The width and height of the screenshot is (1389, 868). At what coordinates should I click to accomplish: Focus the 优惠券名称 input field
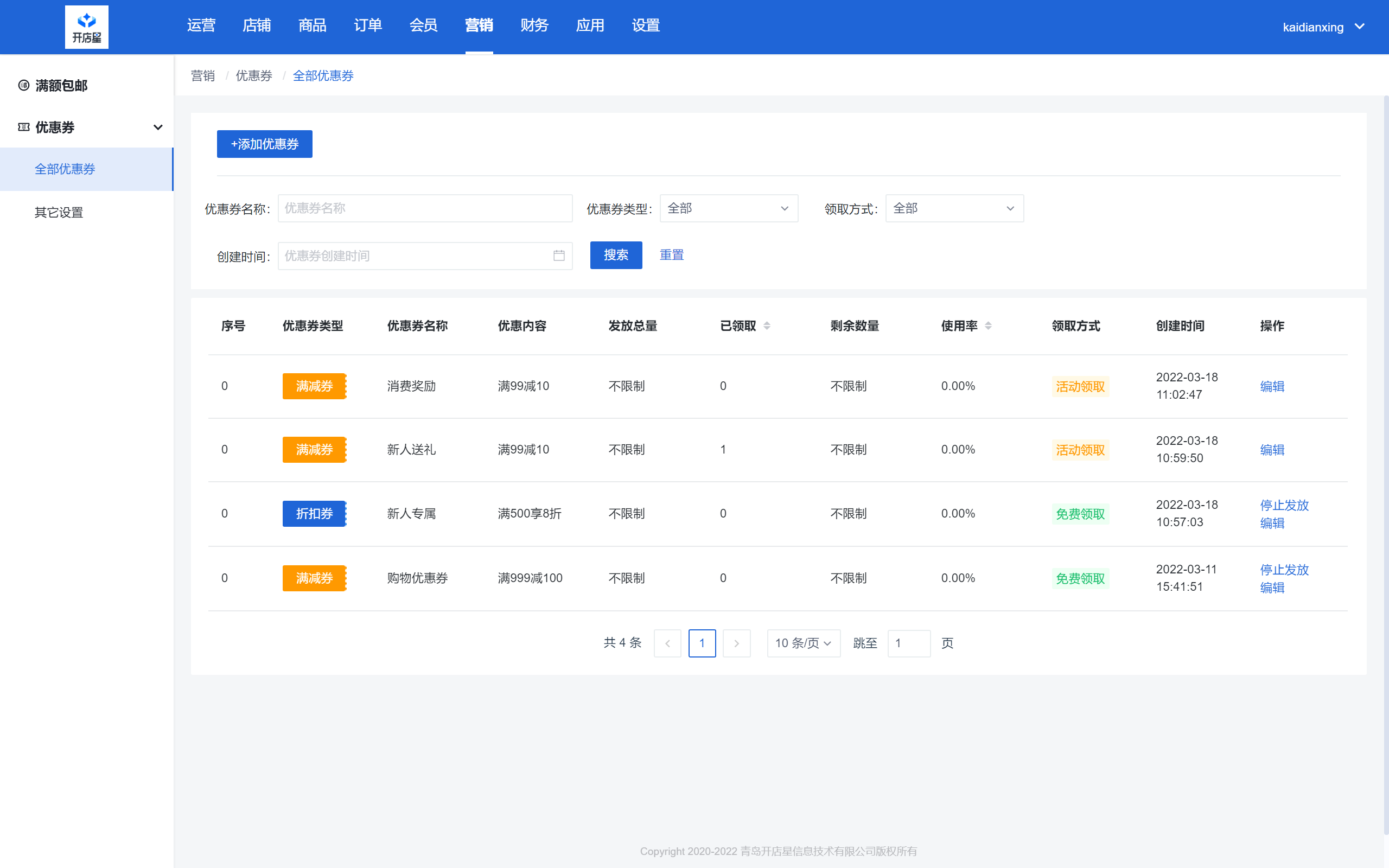pyautogui.click(x=425, y=208)
